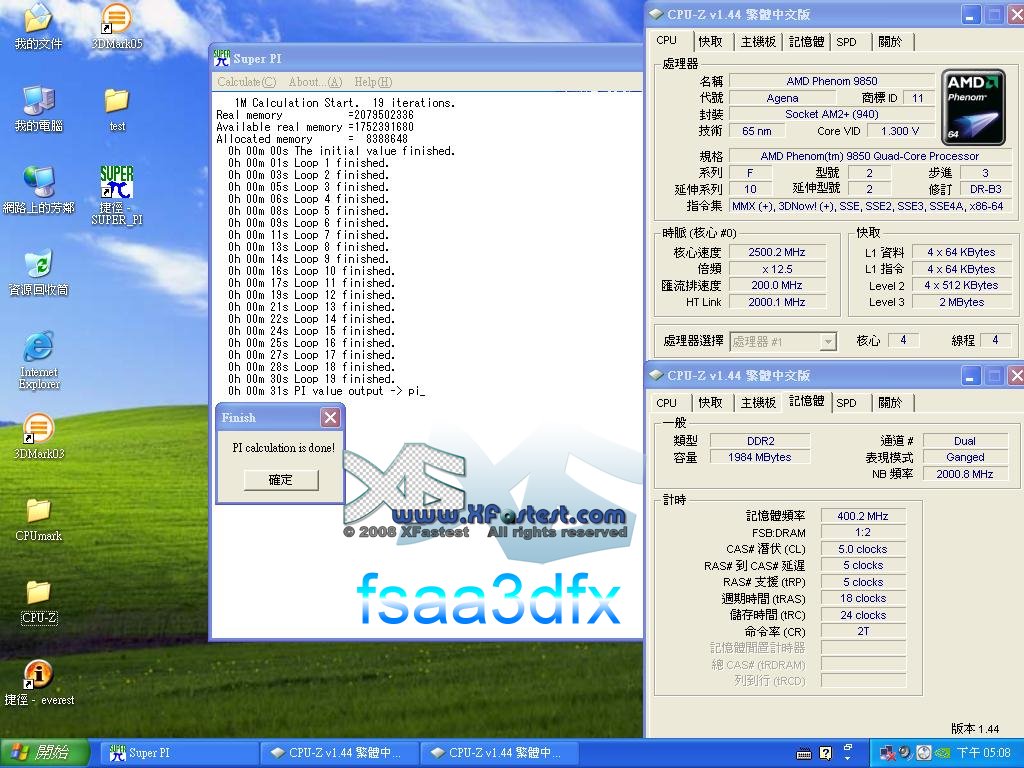Confirm the PI calculation done dialog
This screenshot has height=768, width=1024.
click(x=281, y=480)
